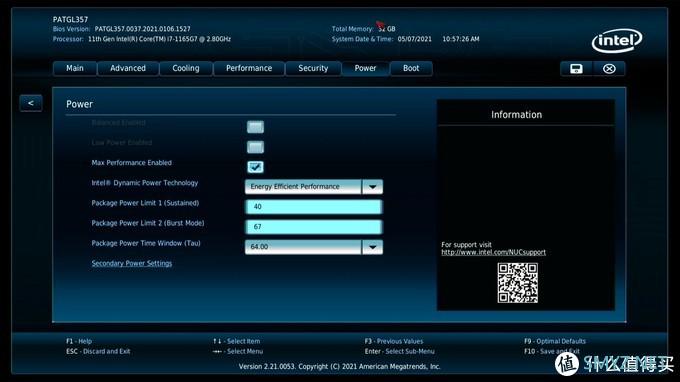Viewport: 680px width, 382px height.
Task: Open the Performance tab
Action: pyautogui.click(x=249, y=69)
